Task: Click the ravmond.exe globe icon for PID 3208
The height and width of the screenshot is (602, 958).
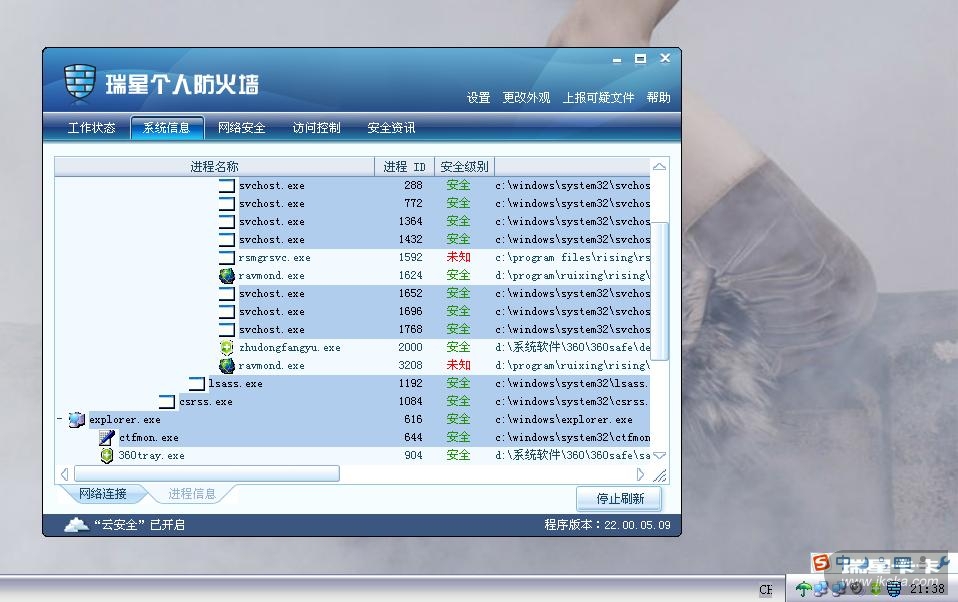Action: [227, 365]
